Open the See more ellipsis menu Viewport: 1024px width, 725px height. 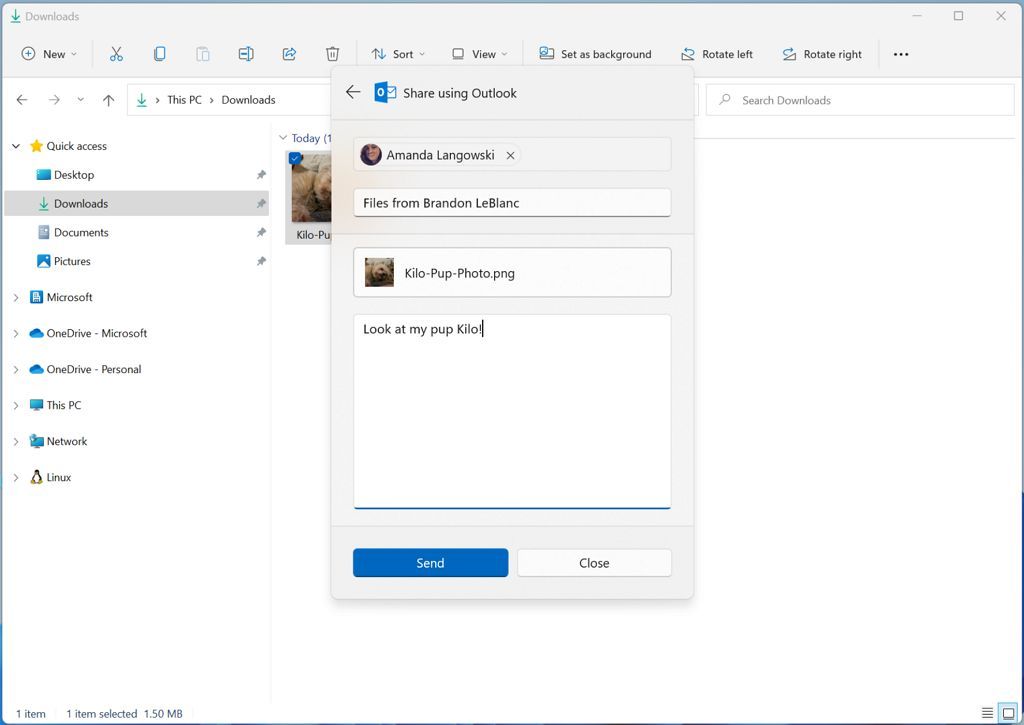(900, 53)
